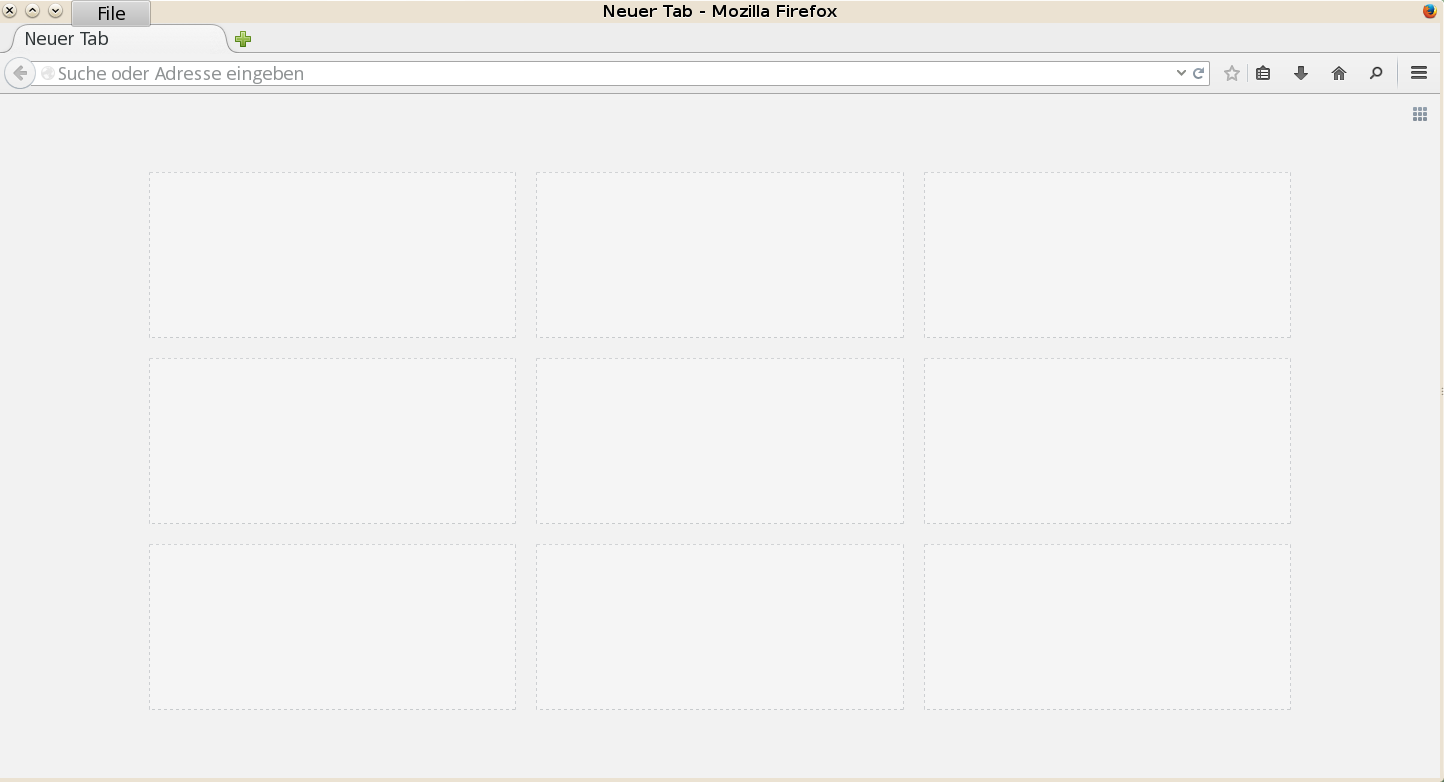Open the Downloads icon
Image resolution: width=1444 pixels, height=782 pixels.
[x=1300, y=72]
